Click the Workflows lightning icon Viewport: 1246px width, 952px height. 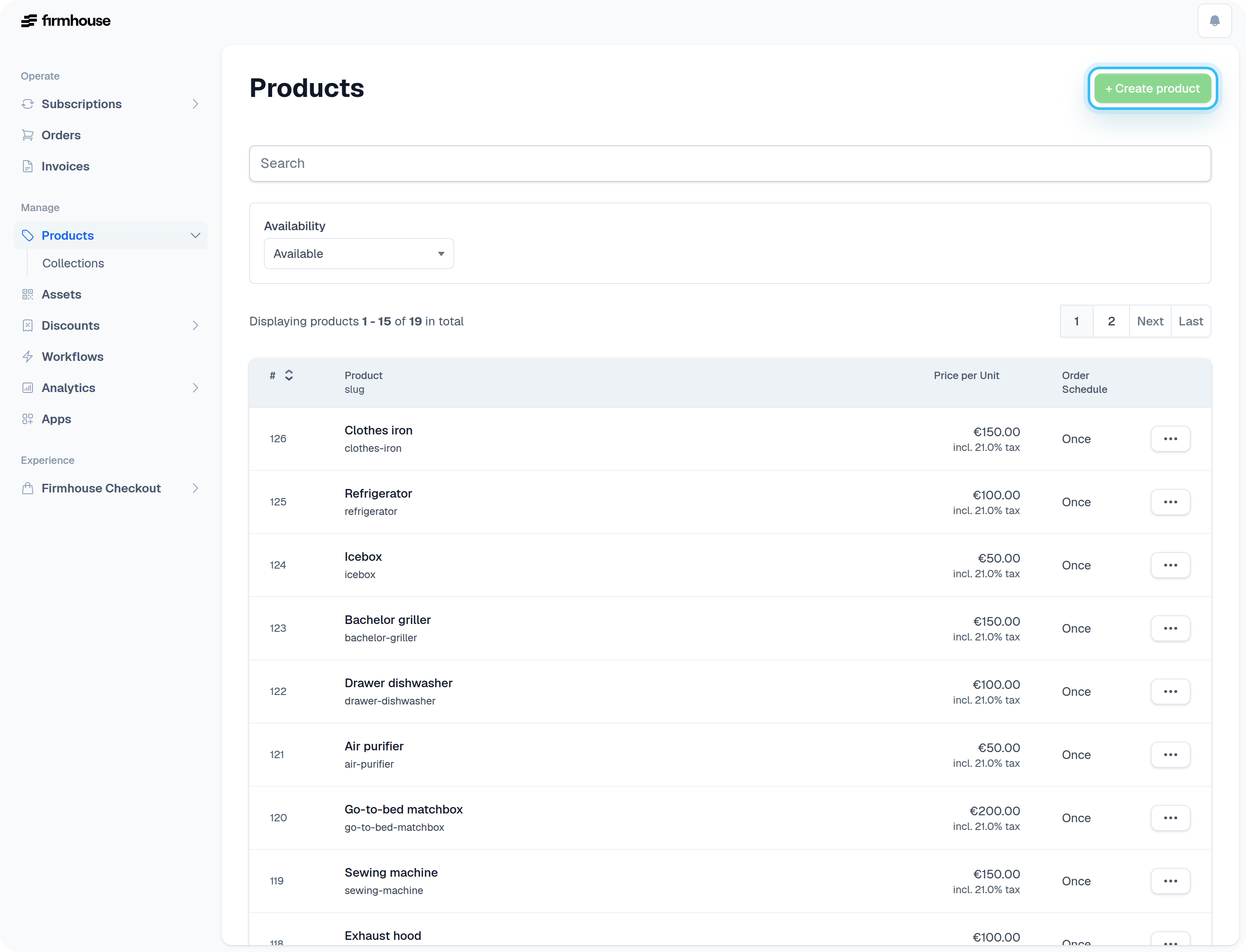pyautogui.click(x=27, y=357)
